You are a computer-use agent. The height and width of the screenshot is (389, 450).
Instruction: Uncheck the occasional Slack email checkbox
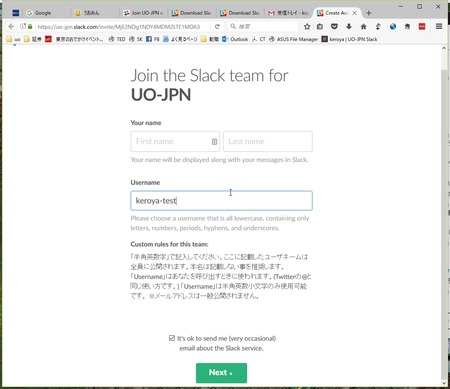(172, 338)
